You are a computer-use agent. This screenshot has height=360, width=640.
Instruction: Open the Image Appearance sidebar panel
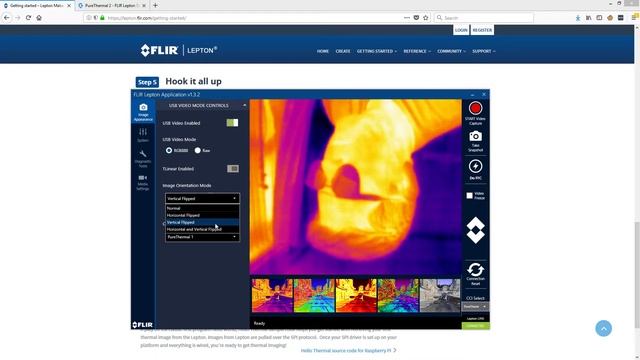(x=143, y=112)
